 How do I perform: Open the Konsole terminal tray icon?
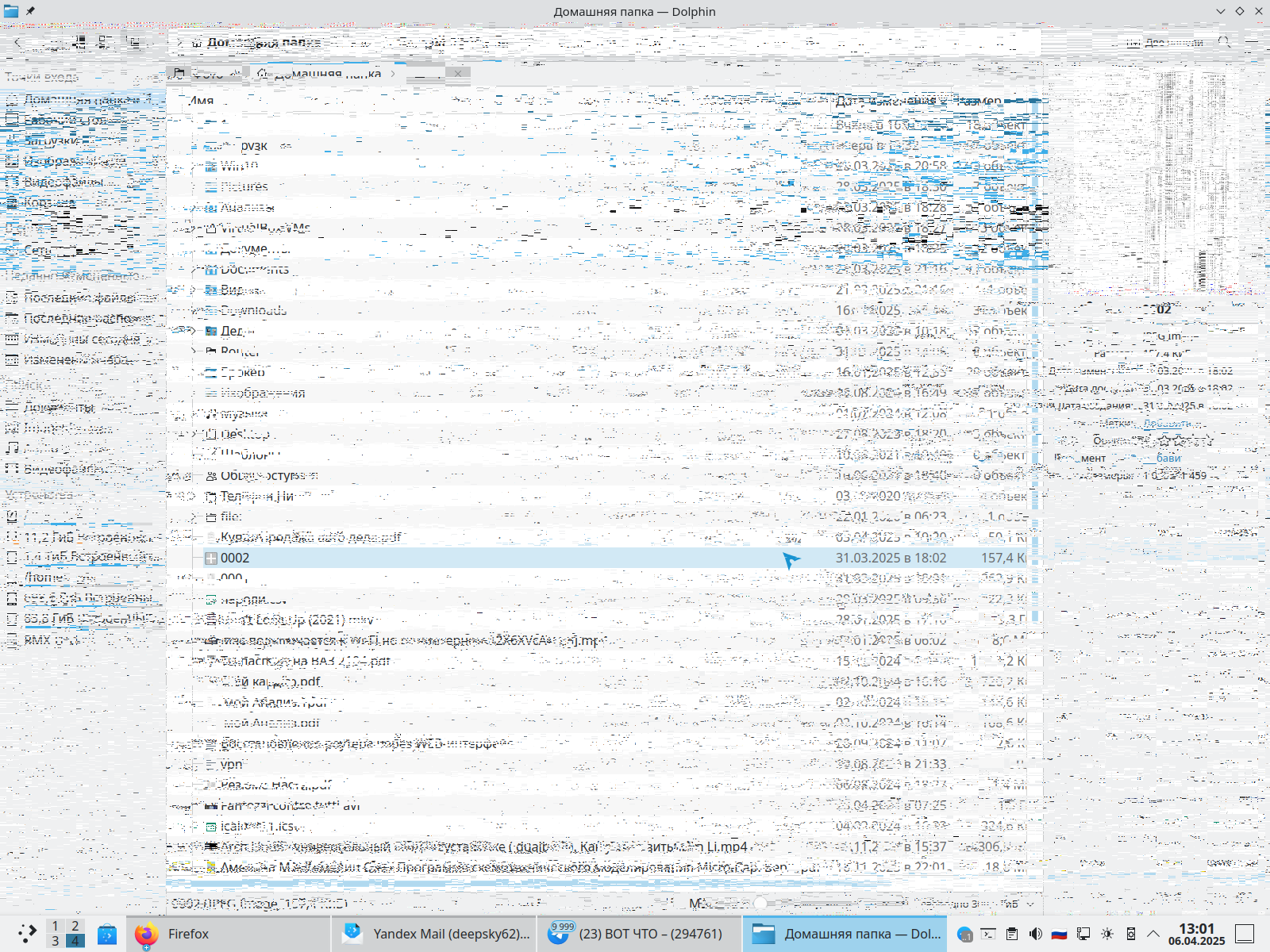point(988,934)
